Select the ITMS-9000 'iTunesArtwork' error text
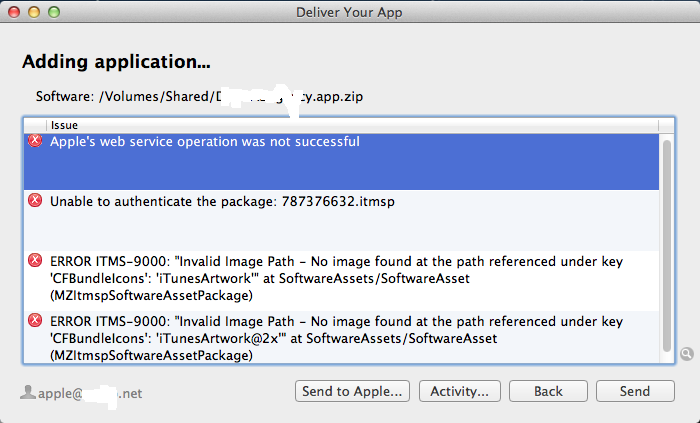Viewport: 700px width, 423px height. (336, 276)
